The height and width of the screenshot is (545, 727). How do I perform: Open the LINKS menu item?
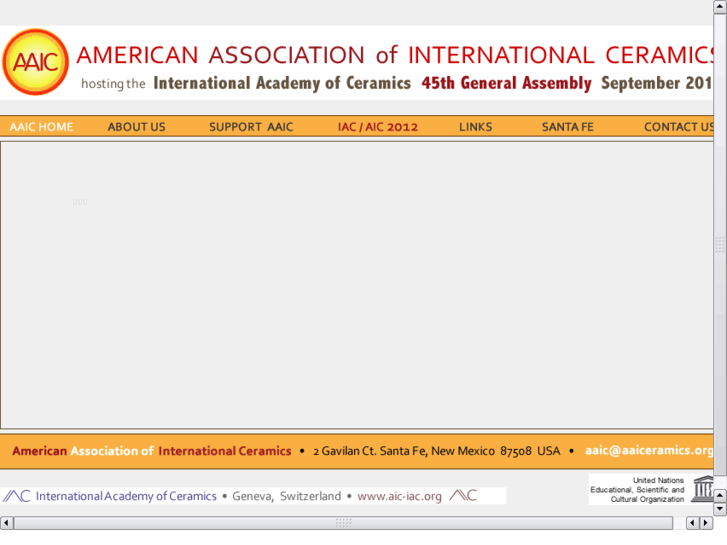point(476,127)
